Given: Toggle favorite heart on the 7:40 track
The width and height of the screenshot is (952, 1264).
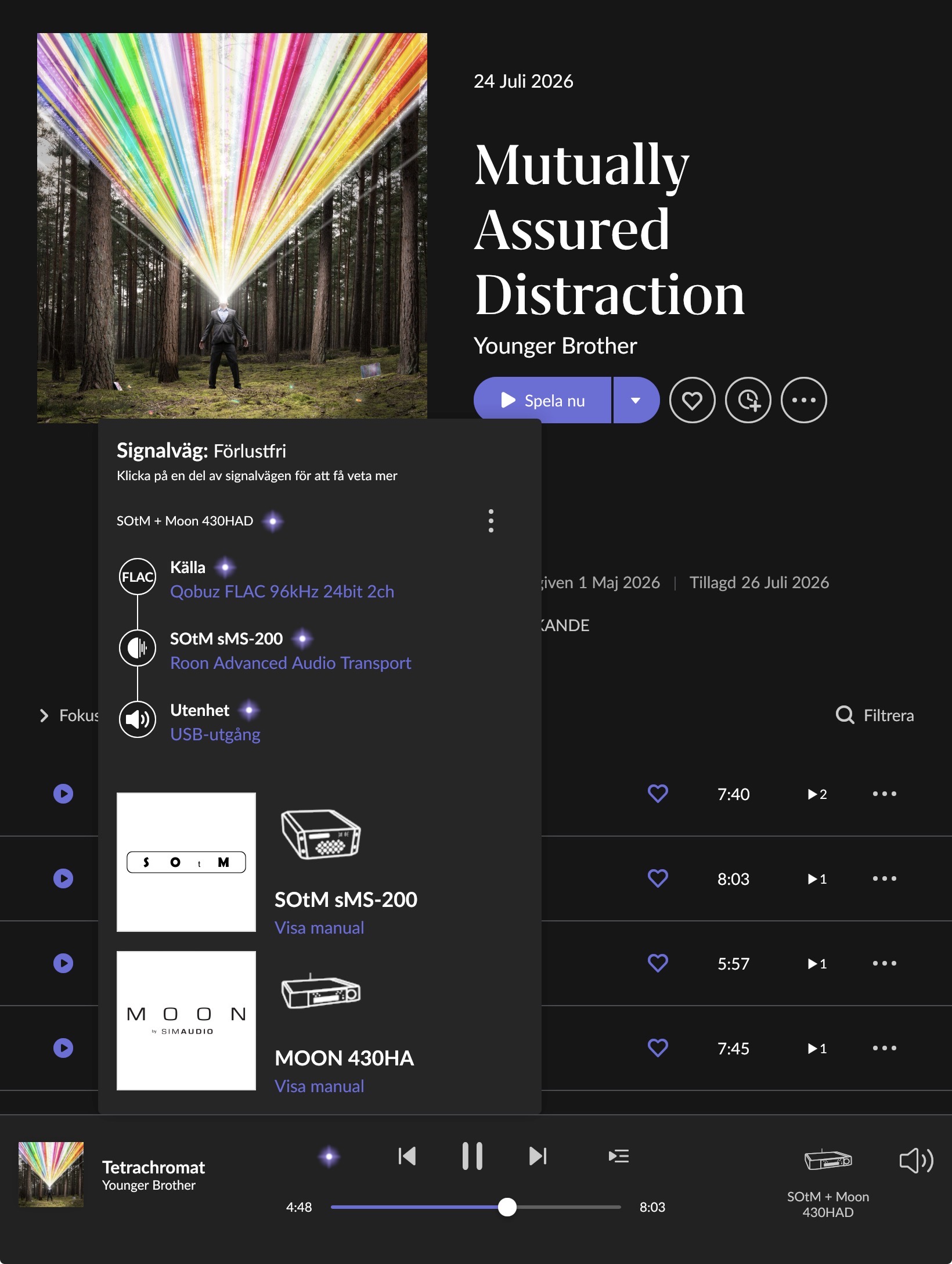Looking at the screenshot, I should point(658,794).
